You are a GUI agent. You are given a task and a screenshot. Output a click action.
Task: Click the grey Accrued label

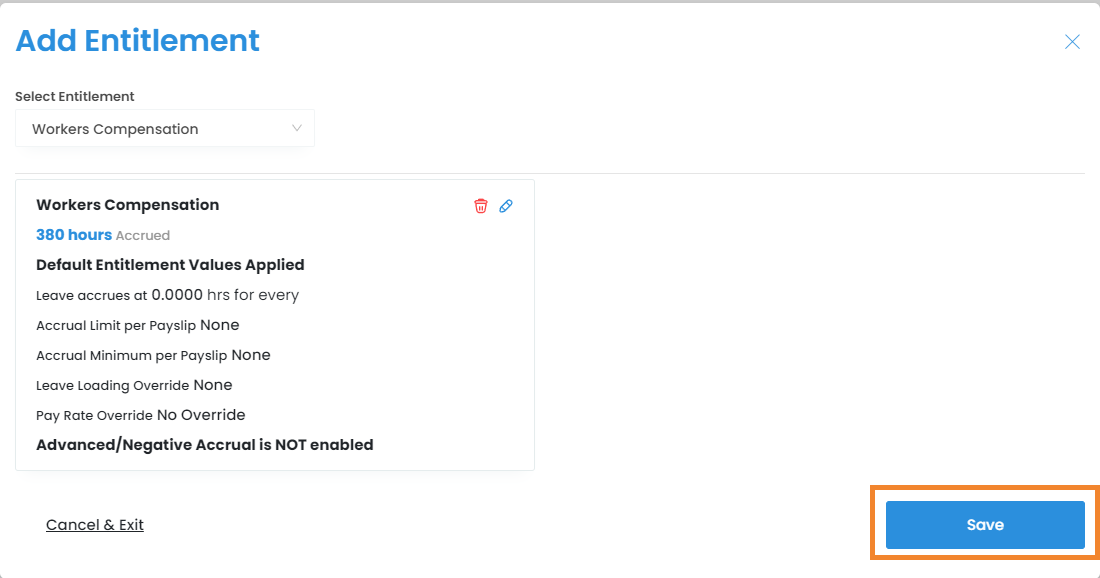[143, 236]
